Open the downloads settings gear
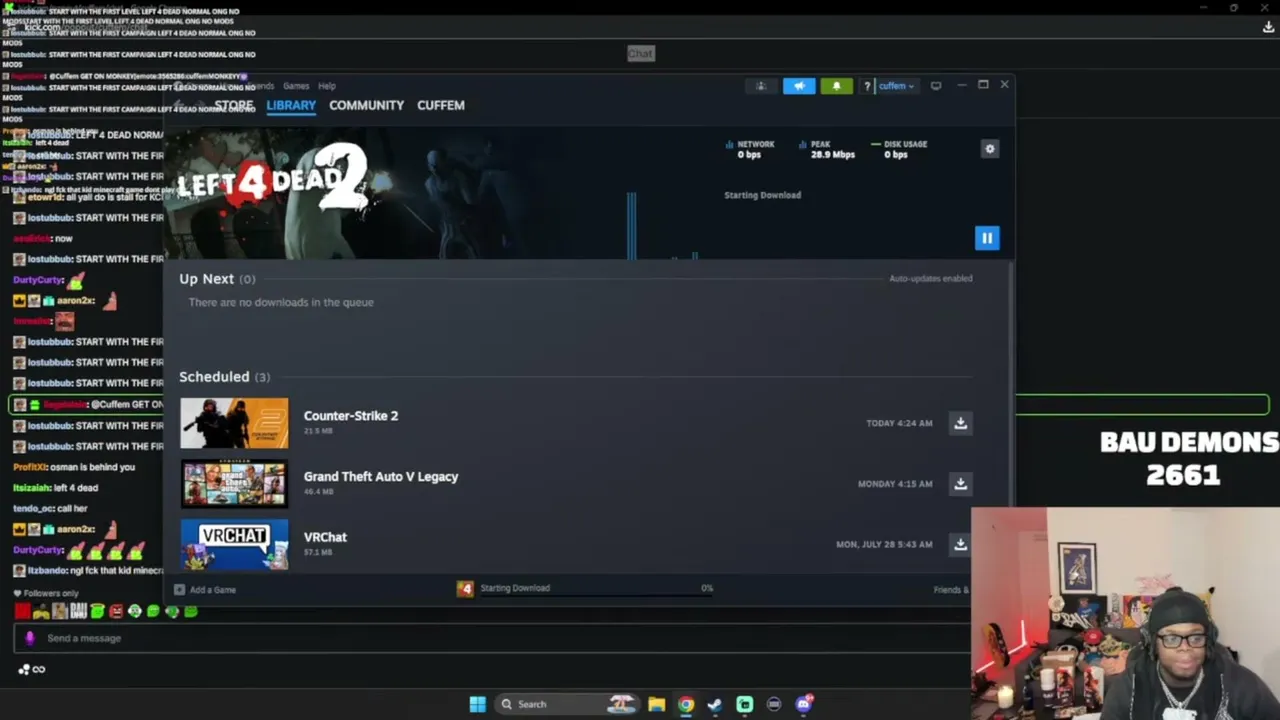Image resolution: width=1280 pixels, height=720 pixels. point(990,149)
